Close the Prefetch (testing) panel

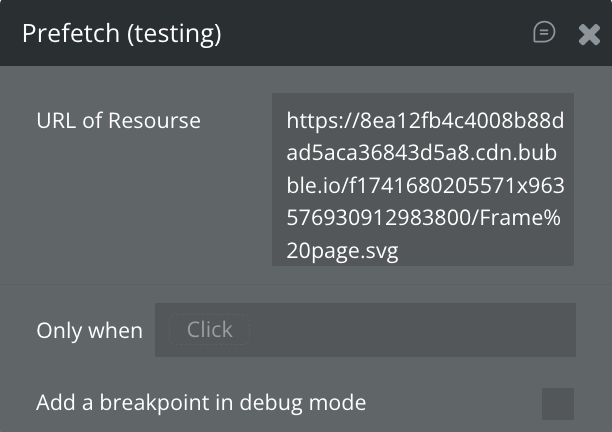(x=589, y=34)
